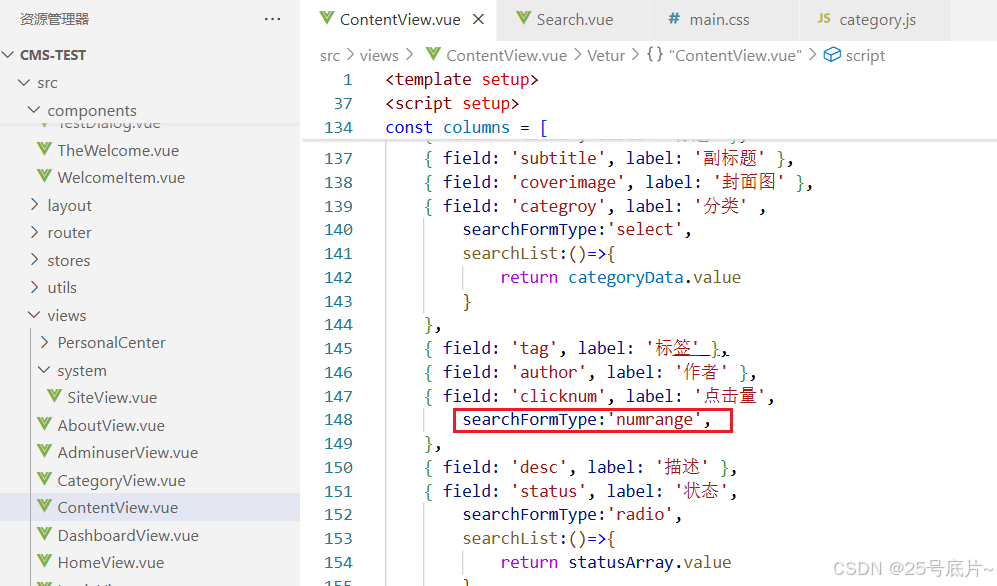This screenshot has height=586, width=997.
Task: Click the quoted "ContentView.vue" breadcrumb segment
Action: click(735, 56)
